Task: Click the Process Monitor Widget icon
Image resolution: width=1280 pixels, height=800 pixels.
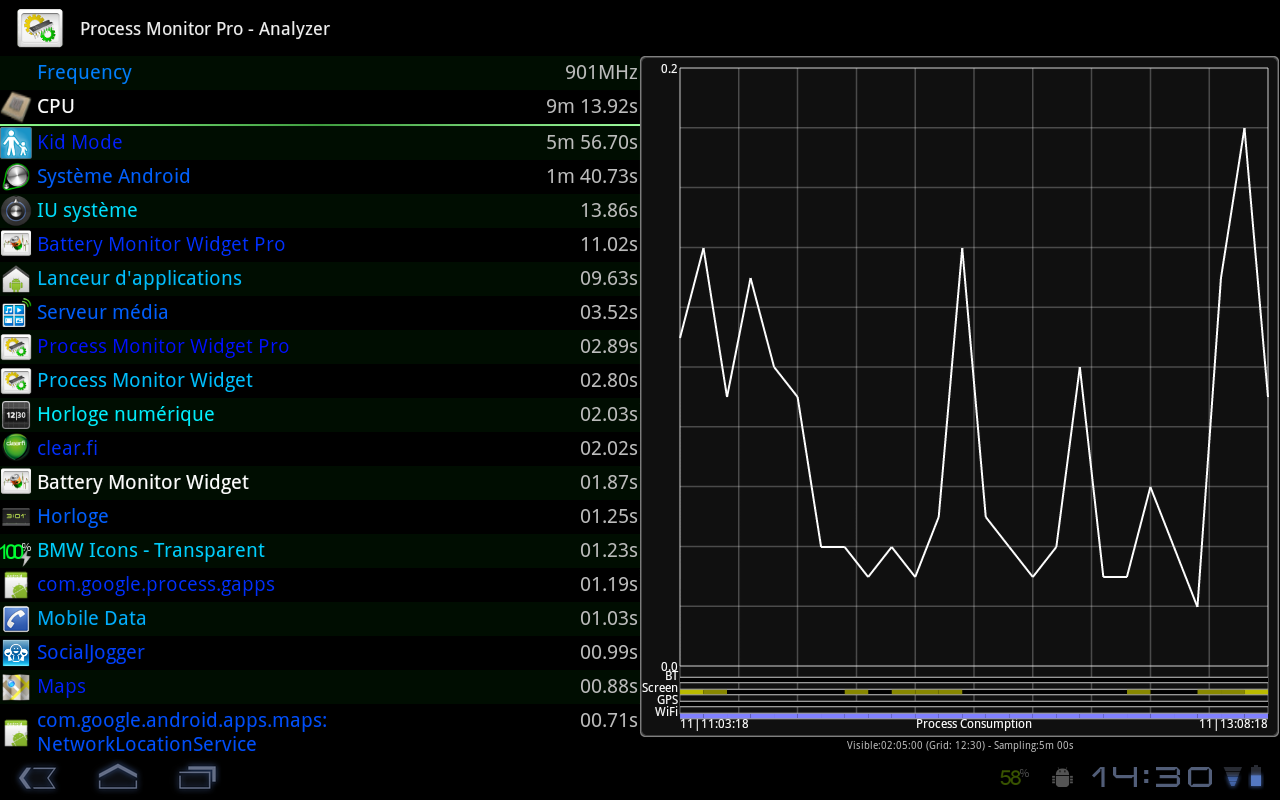Action: tap(16, 381)
